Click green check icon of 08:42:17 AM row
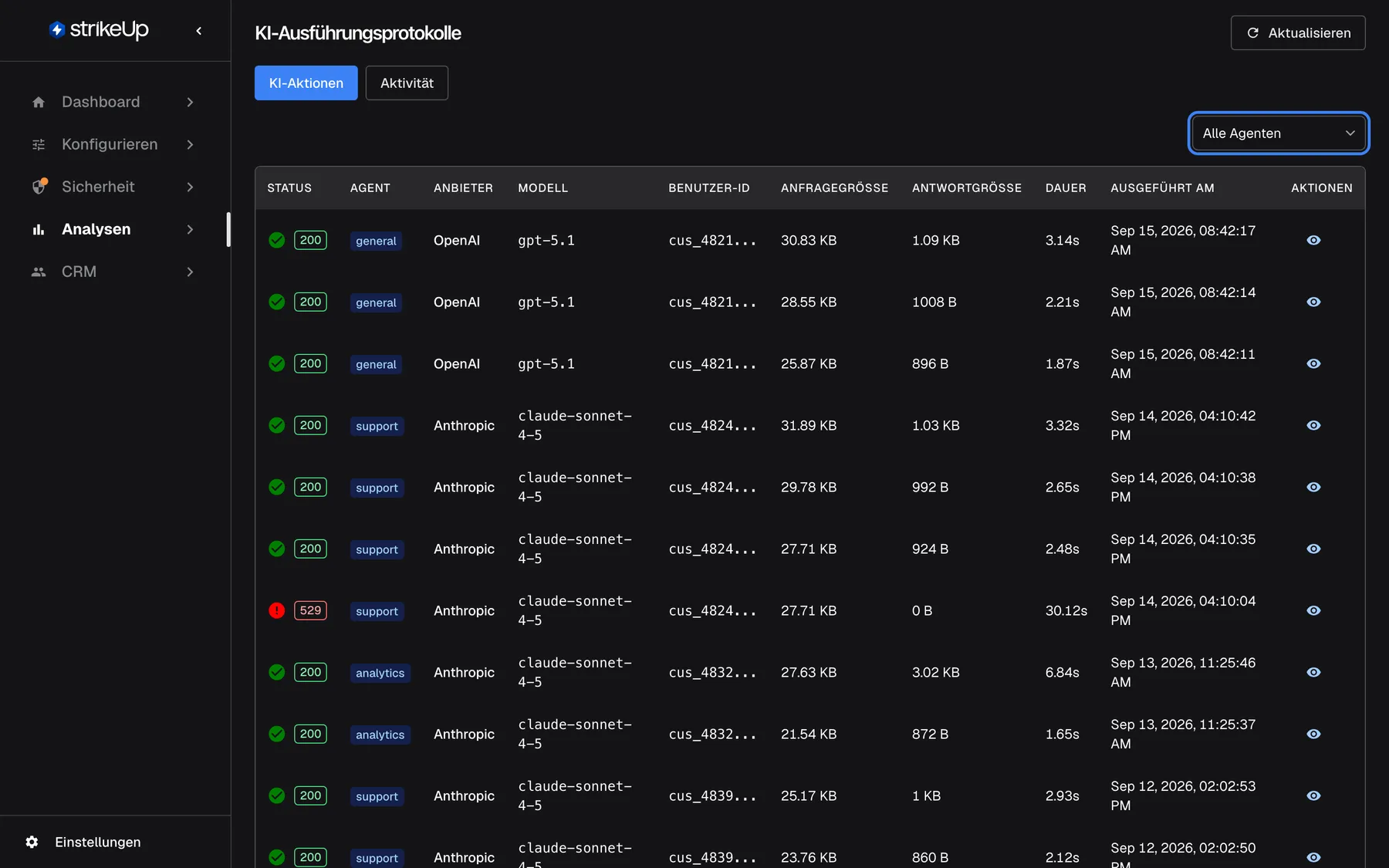 277,240
